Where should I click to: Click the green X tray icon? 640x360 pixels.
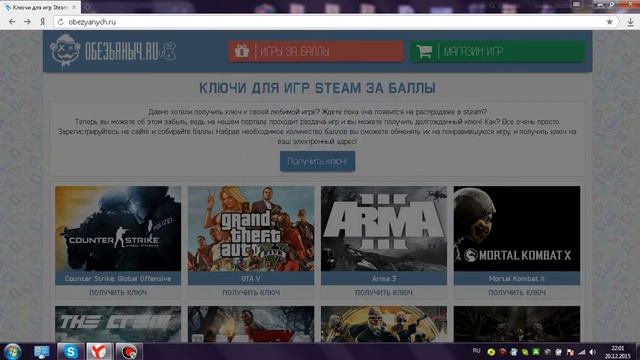click(x=536, y=352)
